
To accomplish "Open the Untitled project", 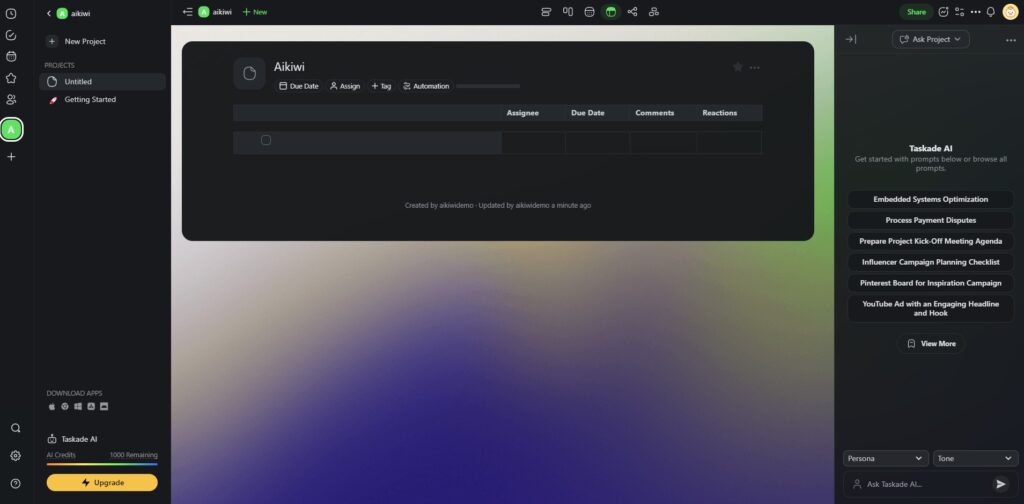I will pyautogui.click(x=103, y=82).
